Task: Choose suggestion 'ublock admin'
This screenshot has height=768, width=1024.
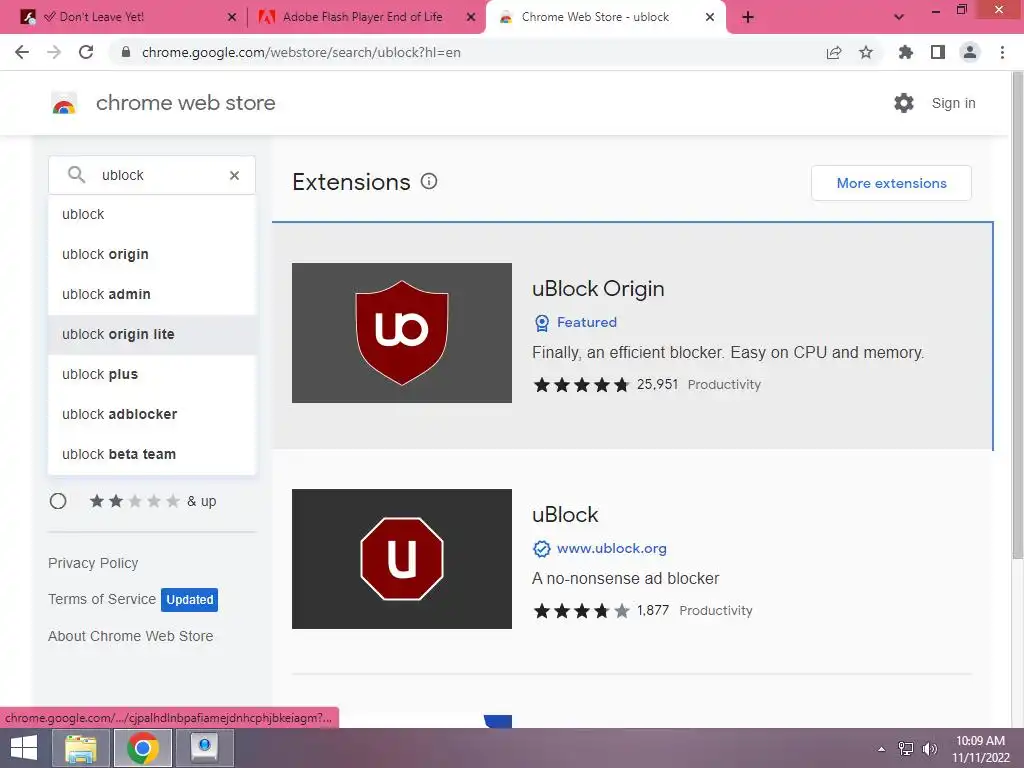Action: [x=152, y=294]
